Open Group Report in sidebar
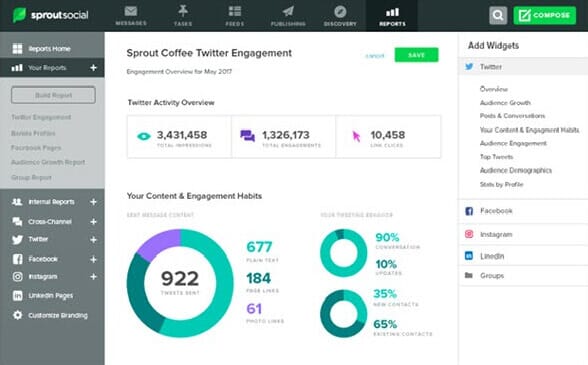Screen dimensions: 588x365 point(31,177)
